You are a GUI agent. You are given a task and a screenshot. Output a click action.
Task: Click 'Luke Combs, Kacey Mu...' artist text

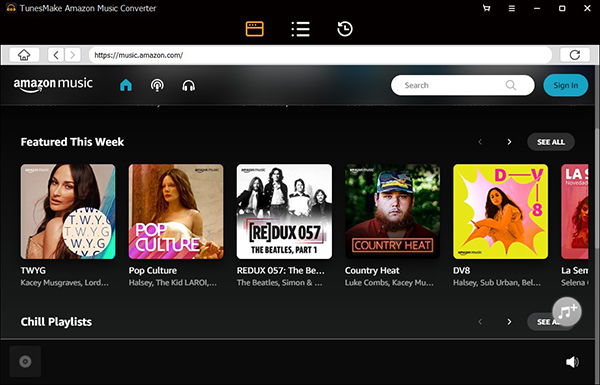[x=389, y=283]
